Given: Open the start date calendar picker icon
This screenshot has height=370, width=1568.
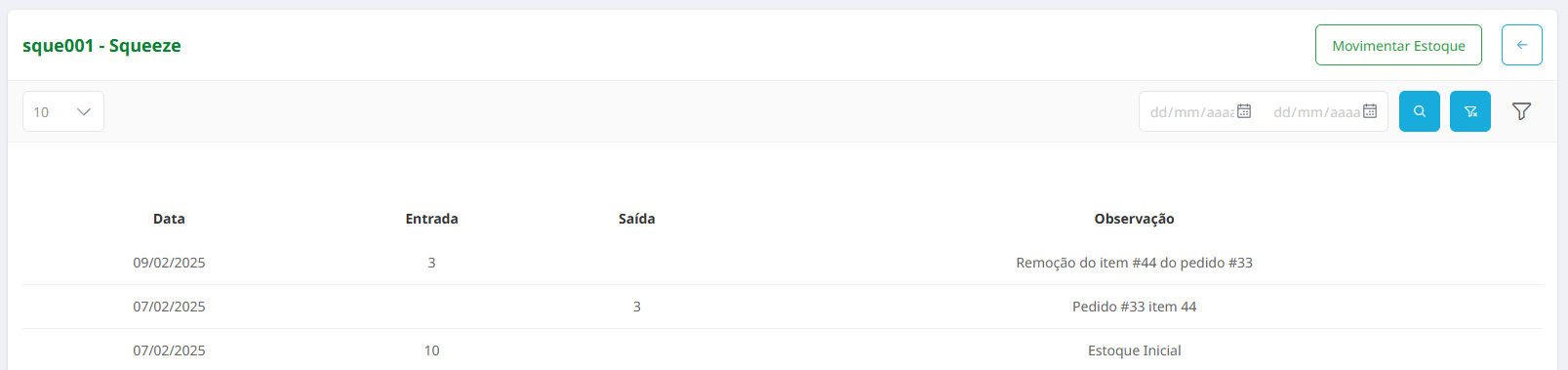Looking at the screenshot, I should (x=1244, y=111).
